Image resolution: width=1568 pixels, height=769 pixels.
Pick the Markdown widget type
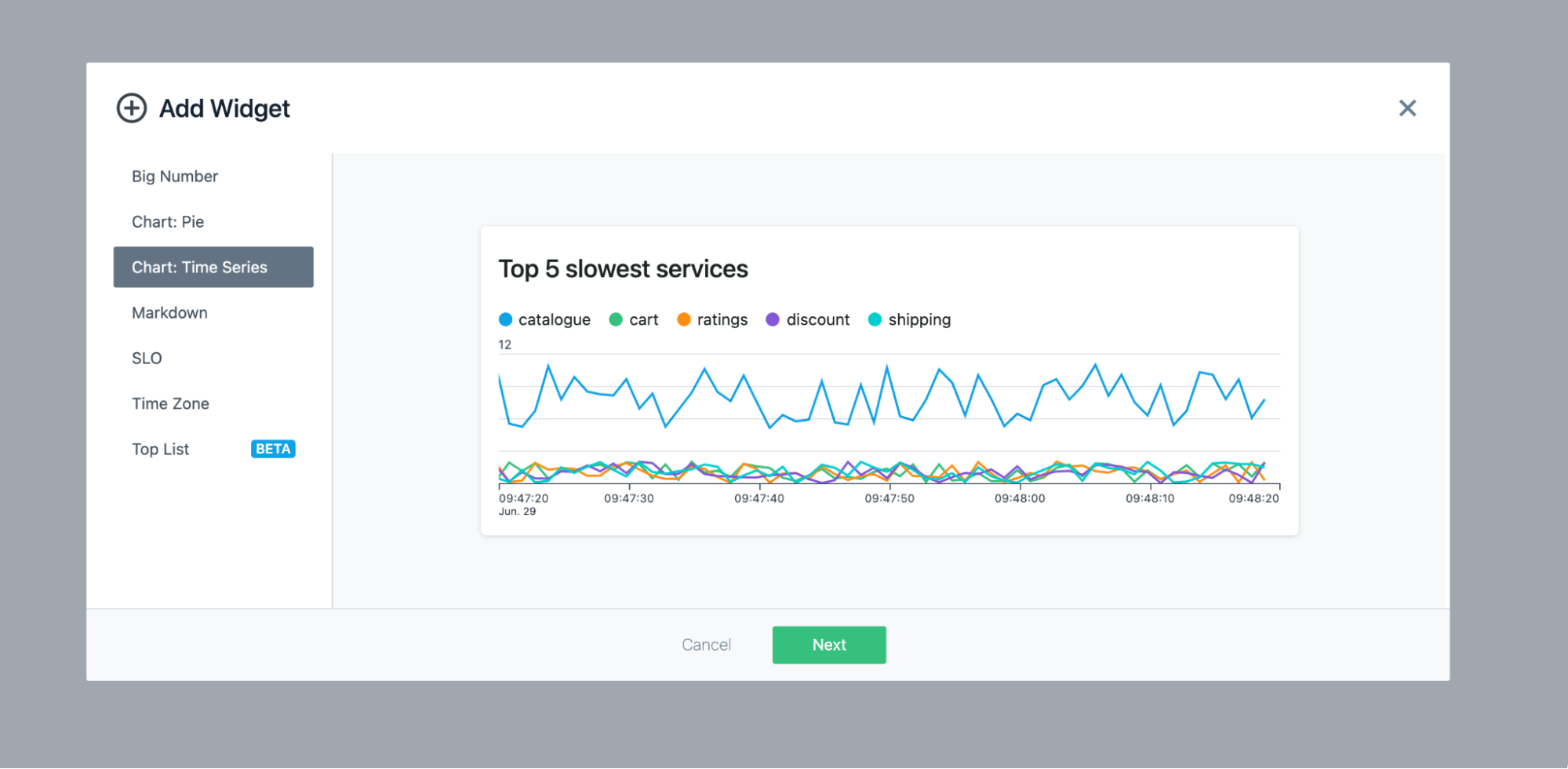(169, 313)
